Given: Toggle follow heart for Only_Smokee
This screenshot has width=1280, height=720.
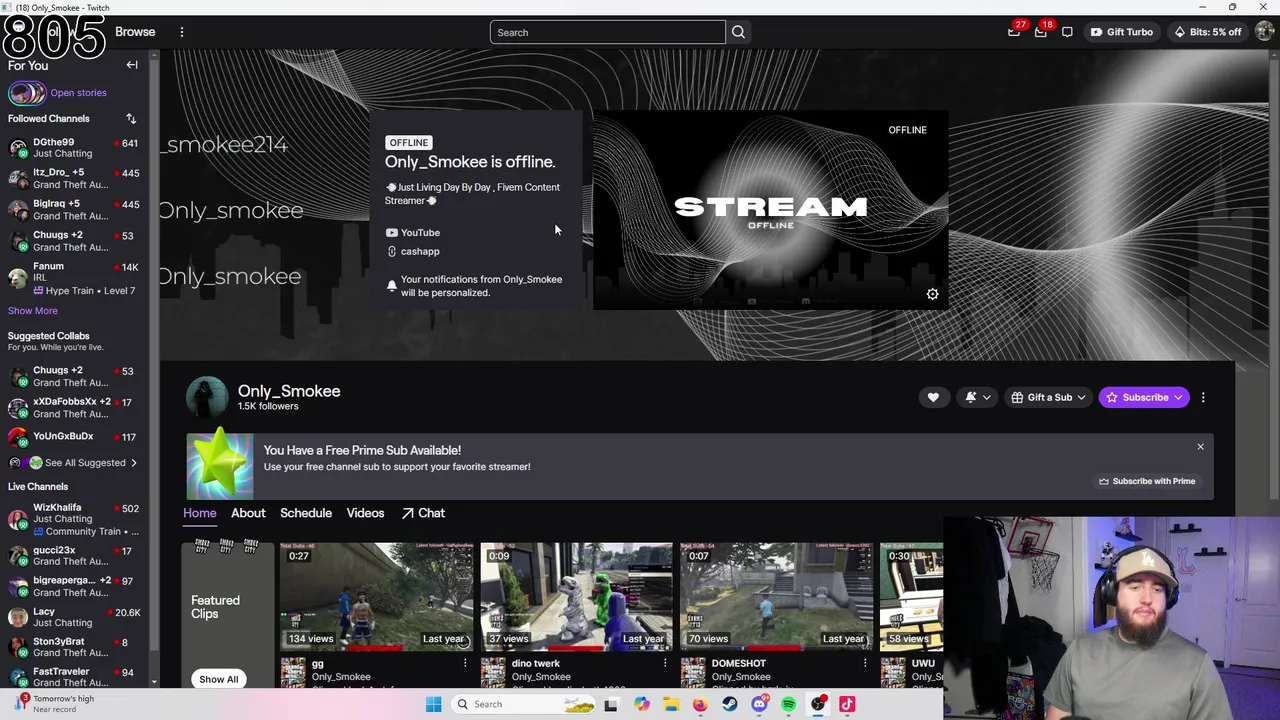Looking at the screenshot, I should click(933, 397).
